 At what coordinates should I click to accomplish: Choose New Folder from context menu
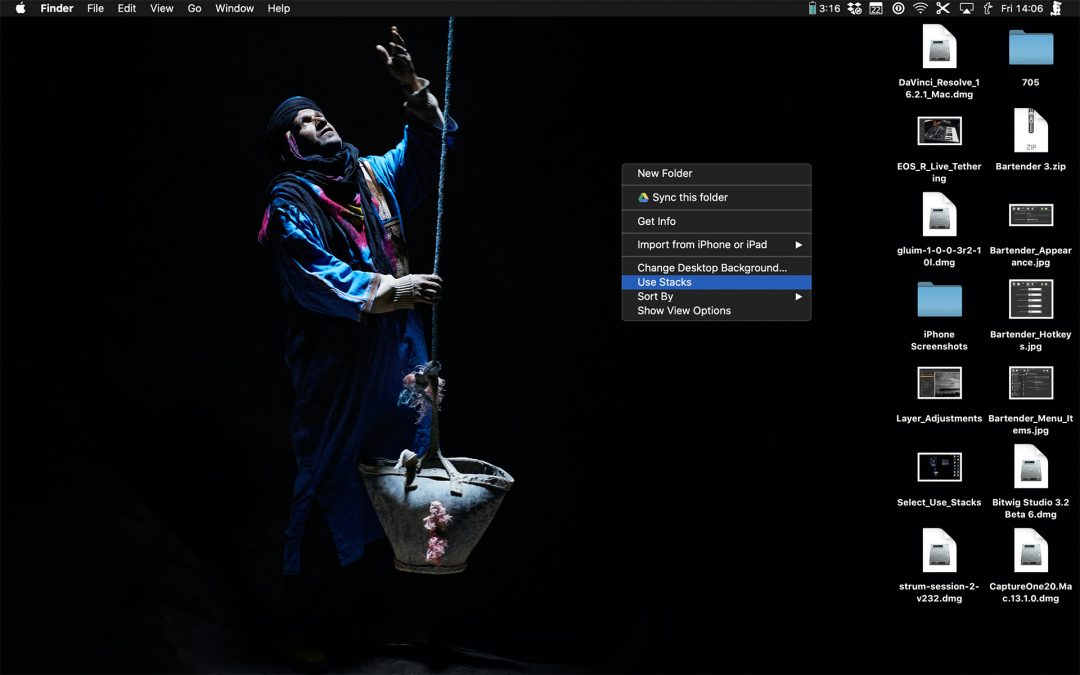[665, 173]
